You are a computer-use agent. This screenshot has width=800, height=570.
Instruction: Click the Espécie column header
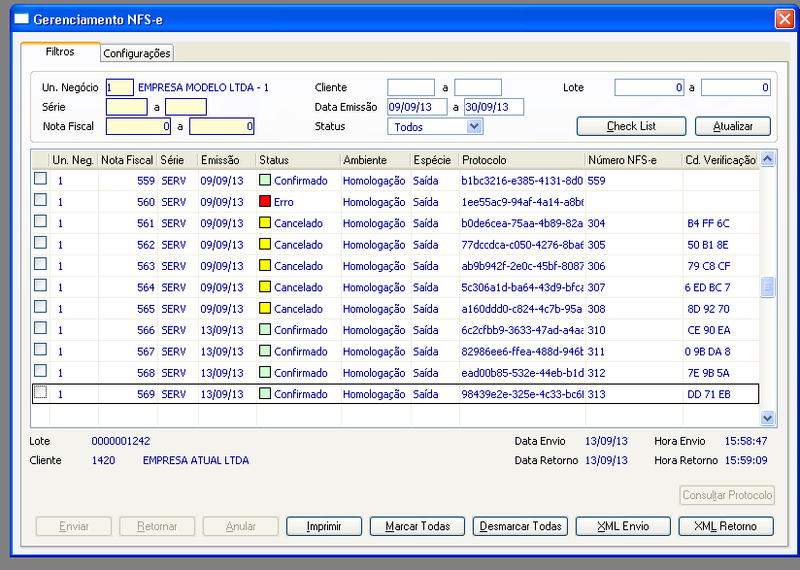click(x=435, y=160)
